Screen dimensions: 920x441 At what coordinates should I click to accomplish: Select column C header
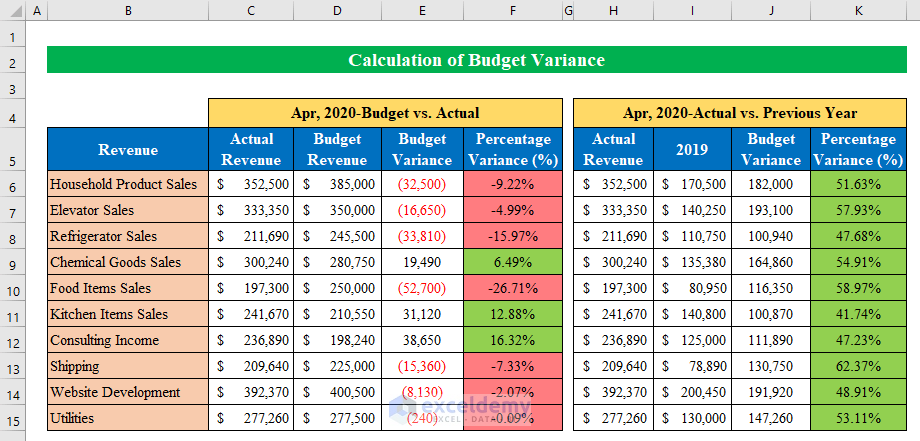(251, 10)
